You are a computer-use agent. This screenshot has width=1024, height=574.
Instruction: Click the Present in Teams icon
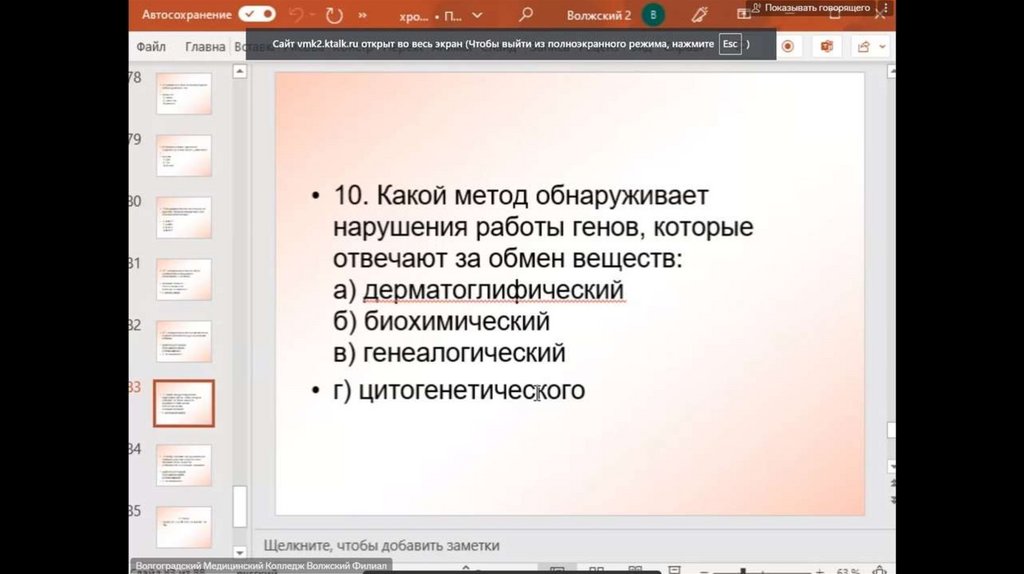pos(826,46)
